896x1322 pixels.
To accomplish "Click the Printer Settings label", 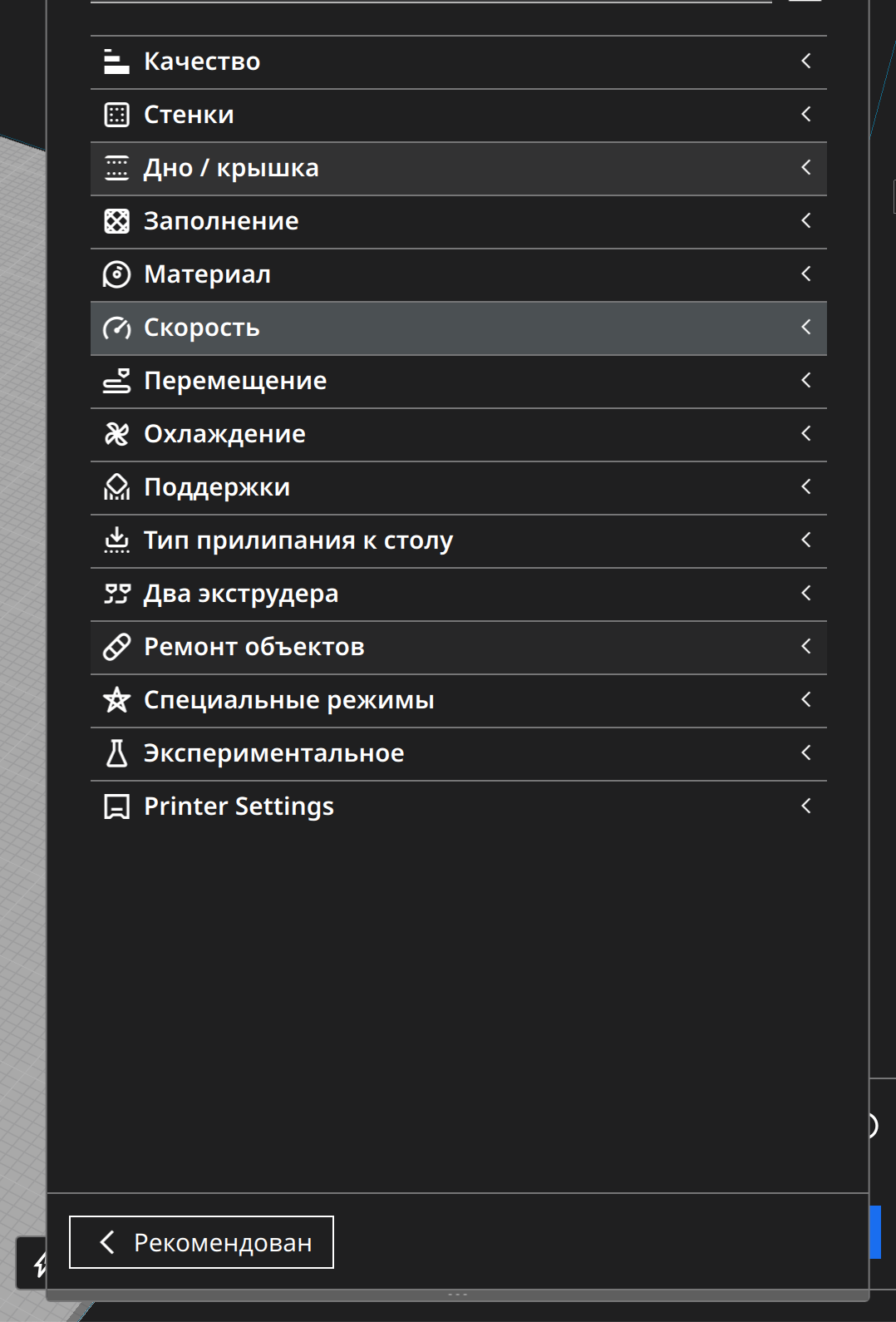I will 239,807.
